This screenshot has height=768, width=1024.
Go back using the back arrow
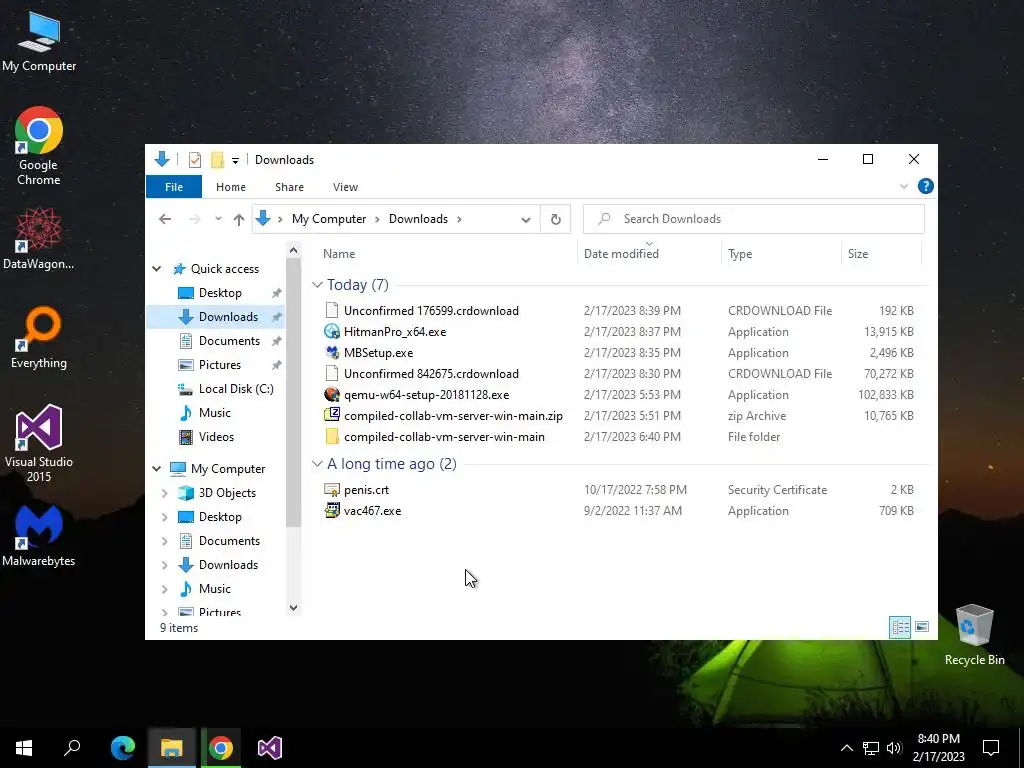point(165,219)
